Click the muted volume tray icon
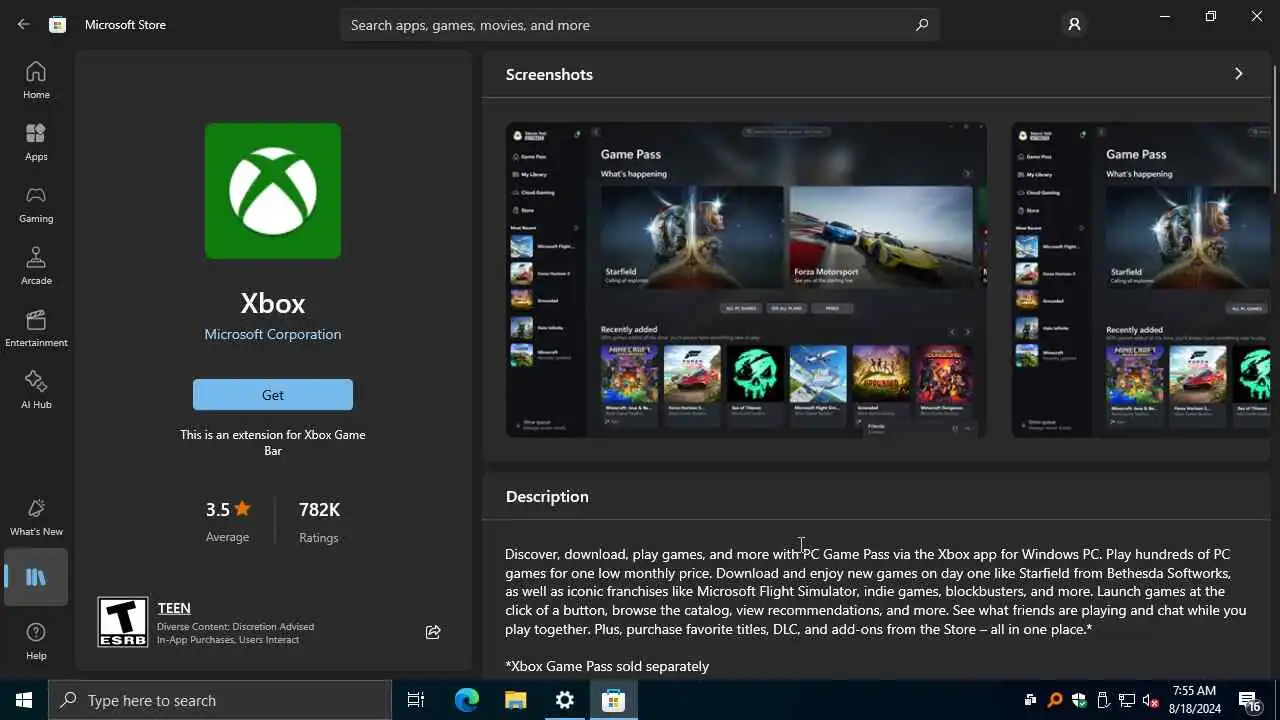This screenshot has width=1280, height=720. click(1151, 700)
